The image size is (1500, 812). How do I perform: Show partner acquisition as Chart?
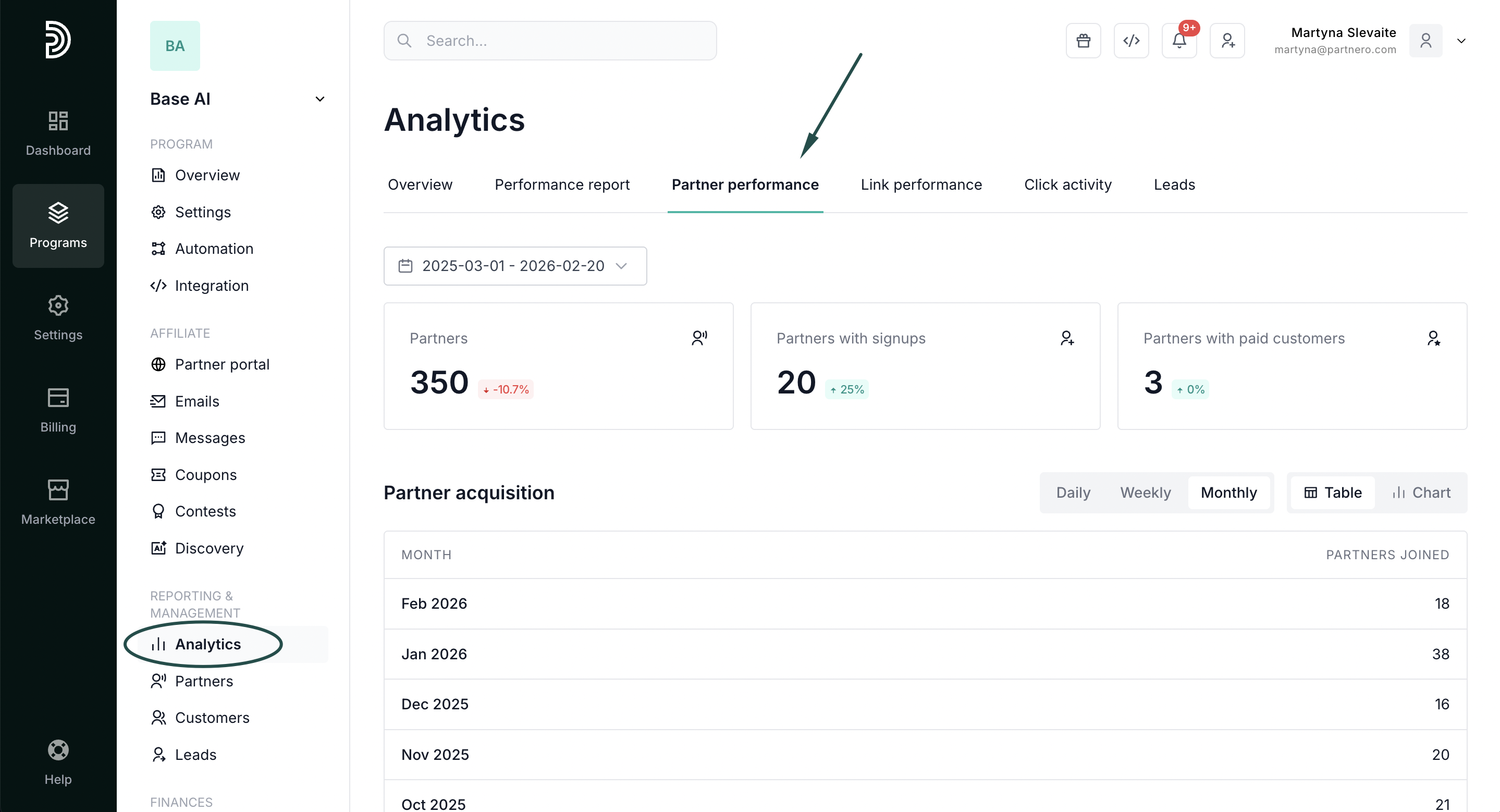pos(1421,493)
